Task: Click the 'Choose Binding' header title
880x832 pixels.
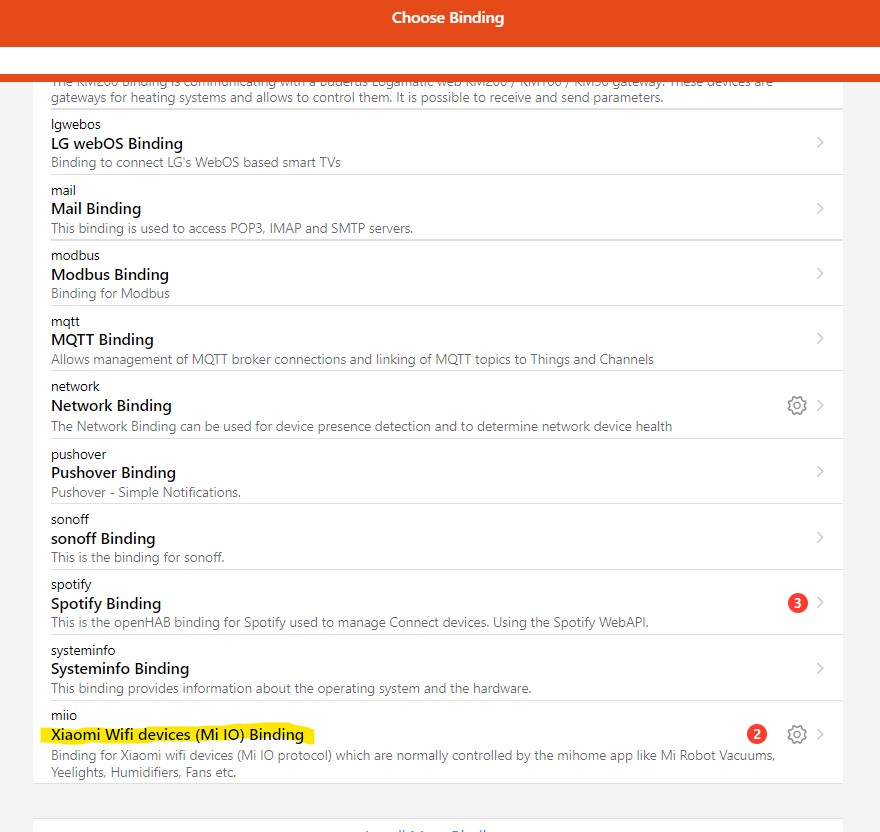Action: tap(448, 18)
